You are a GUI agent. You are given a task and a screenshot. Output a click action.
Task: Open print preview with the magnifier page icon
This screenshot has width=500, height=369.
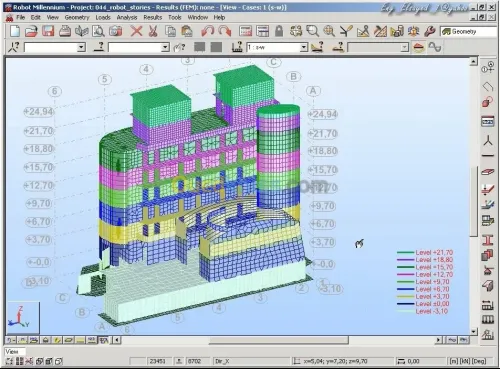(99, 31)
